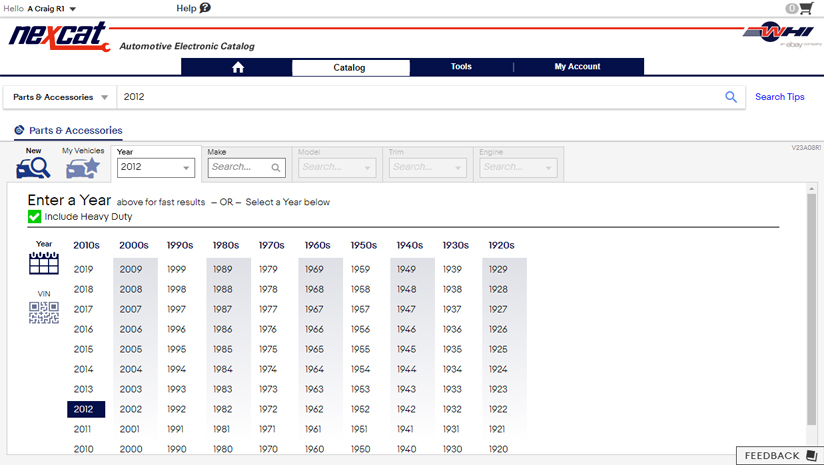
Task: Open the My Account menu
Action: point(577,67)
